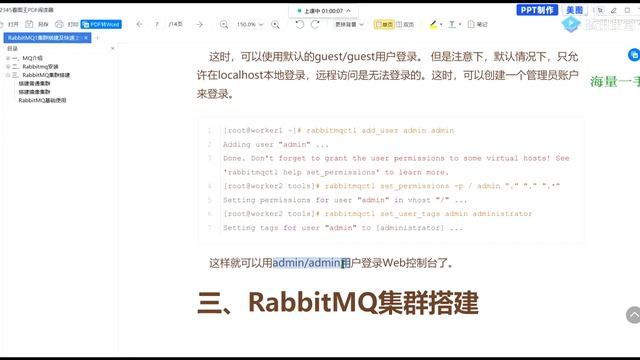
Task: Open the change background dropdown
Action: pos(349,24)
